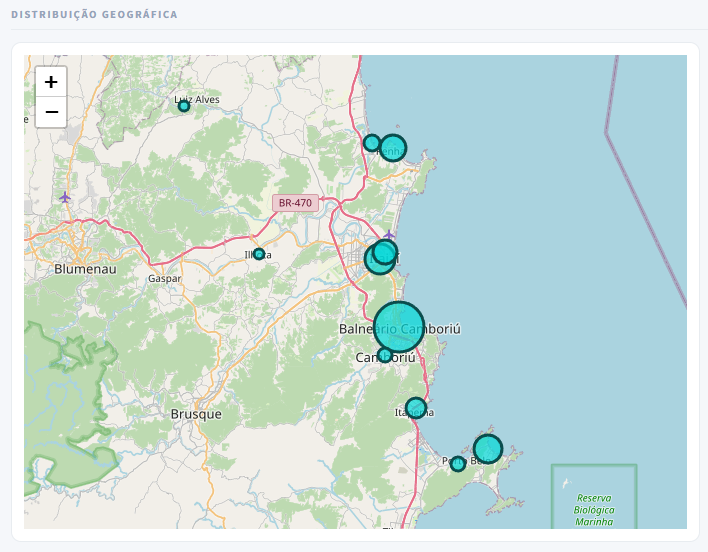
Task: Select the Ilhota circle marker
Action: (x=259, y=254)
